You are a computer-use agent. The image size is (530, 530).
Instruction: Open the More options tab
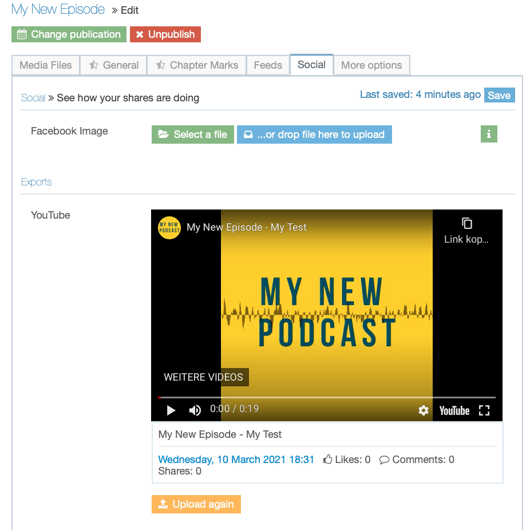coord(371,65)
